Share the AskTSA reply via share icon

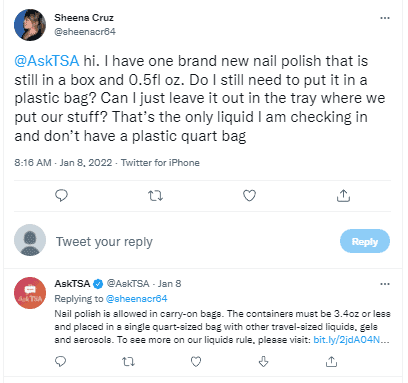331,362
